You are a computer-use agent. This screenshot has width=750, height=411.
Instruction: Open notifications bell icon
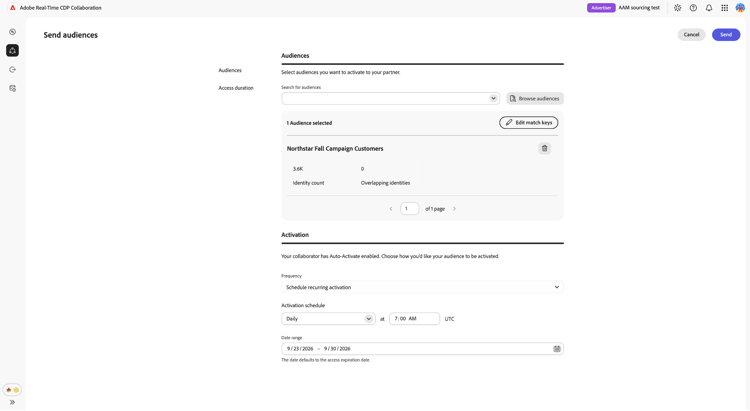point(709,8)
